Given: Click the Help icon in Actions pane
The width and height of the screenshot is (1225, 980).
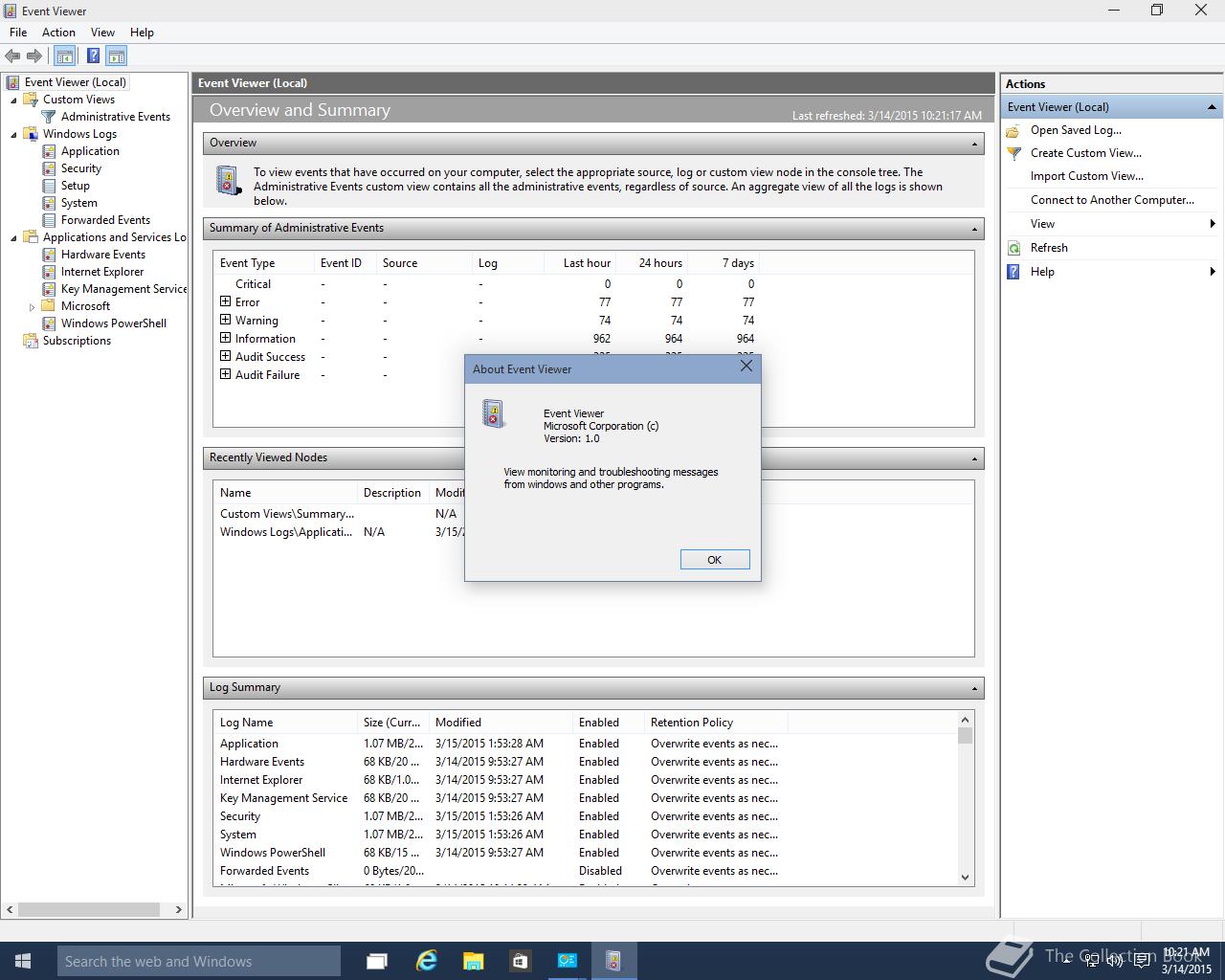Looking at the screenshot, I should coord(1014,272).
